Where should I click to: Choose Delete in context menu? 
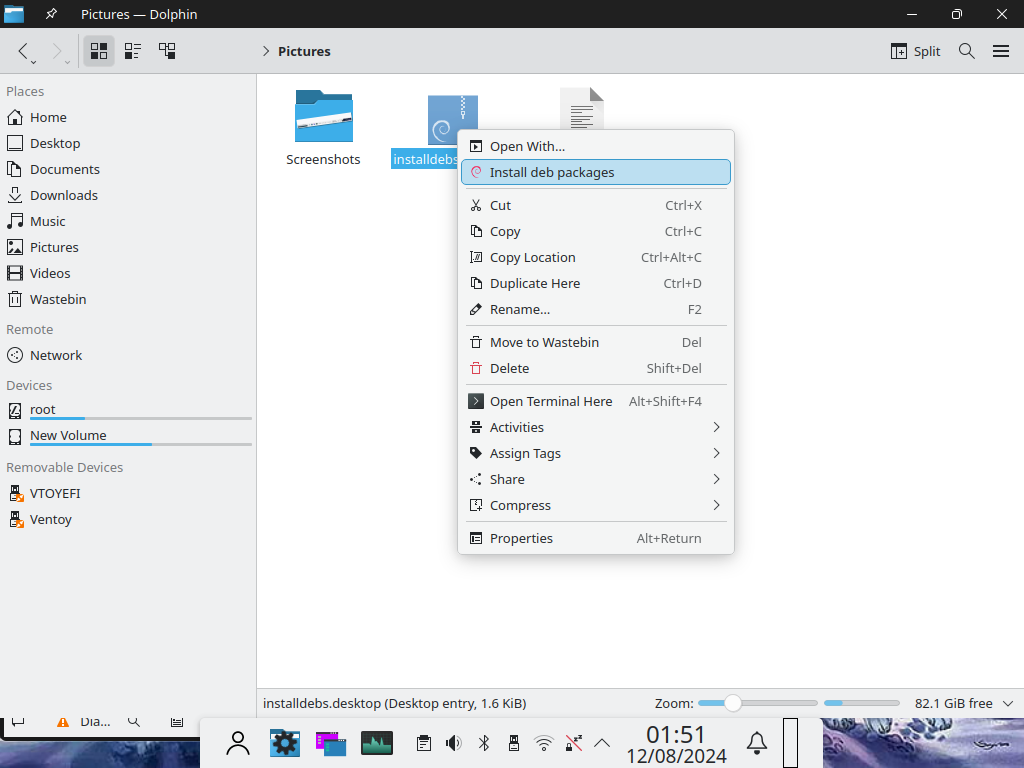tap(596, 368)
